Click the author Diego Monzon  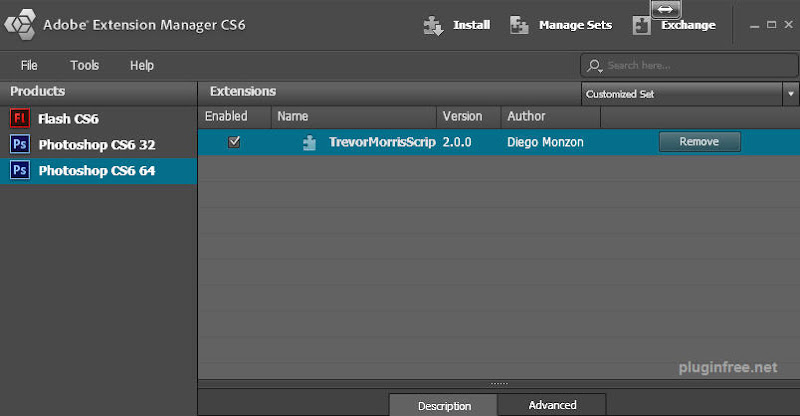545,142
